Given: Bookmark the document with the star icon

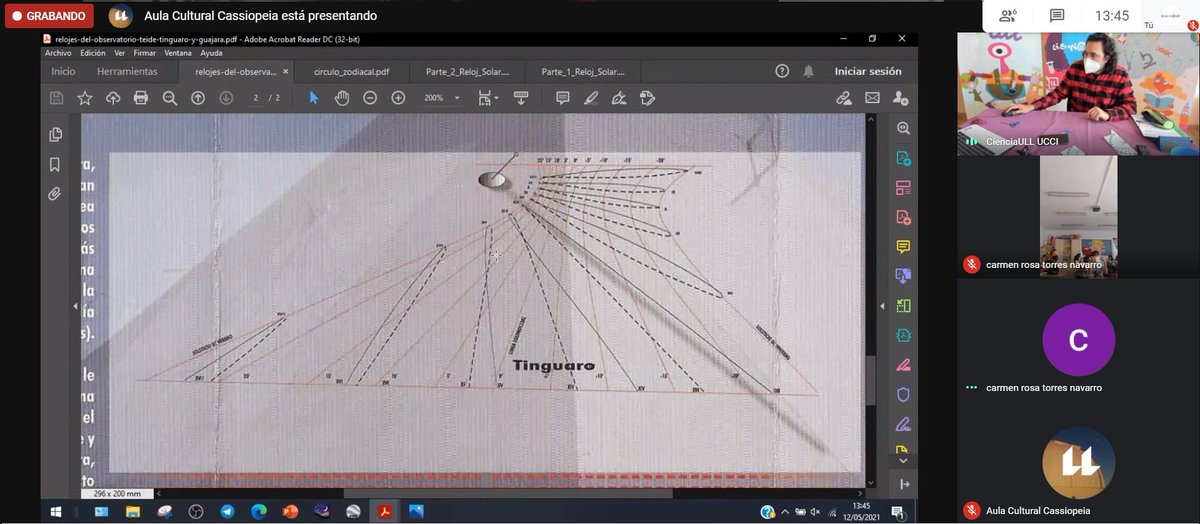Looking at the screenshot, I should coord(85,98).
